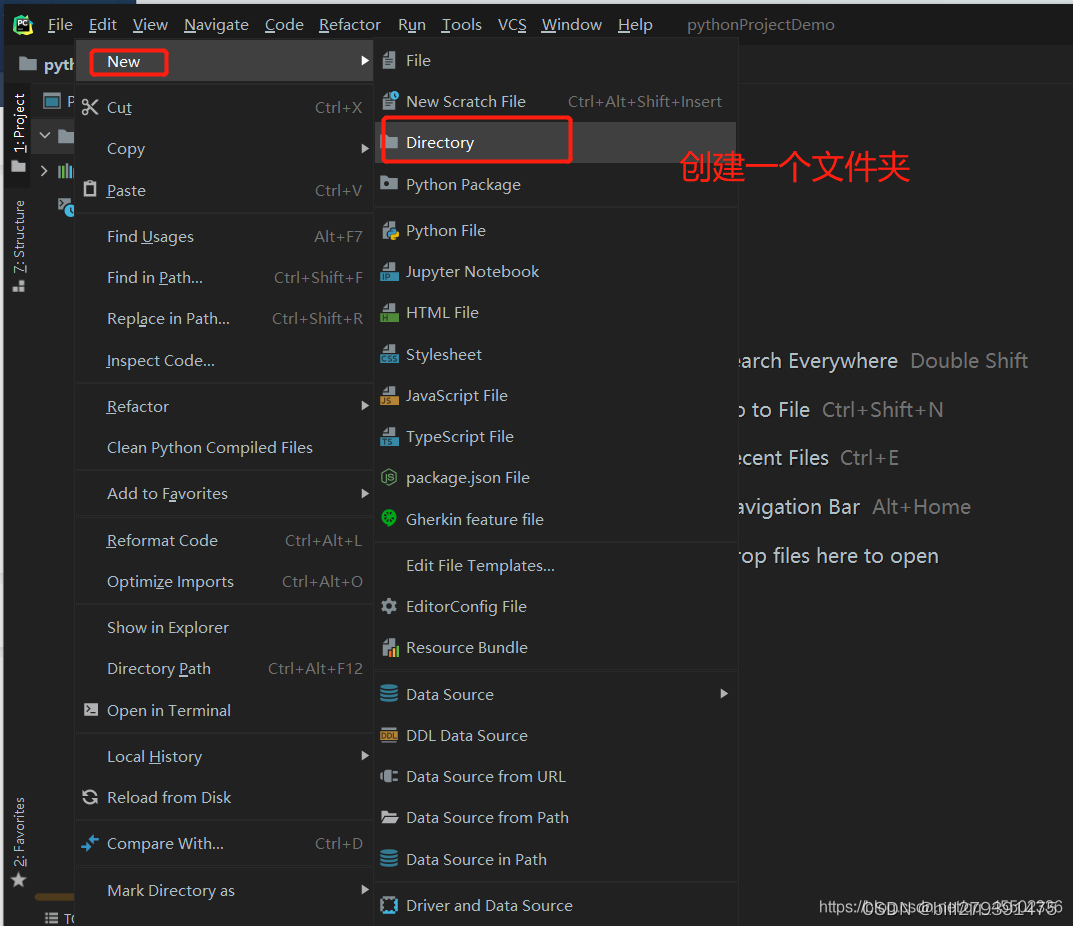1073x926 pixels.
Task: Click the Paste clipboard icon
Action: (x=90, y=189)
